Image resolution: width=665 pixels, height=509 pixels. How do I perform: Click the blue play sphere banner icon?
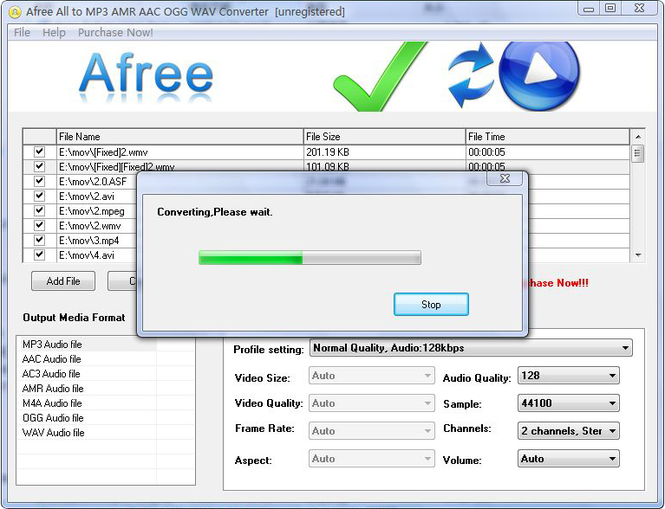pyautogui.click(x=539, y=74)
